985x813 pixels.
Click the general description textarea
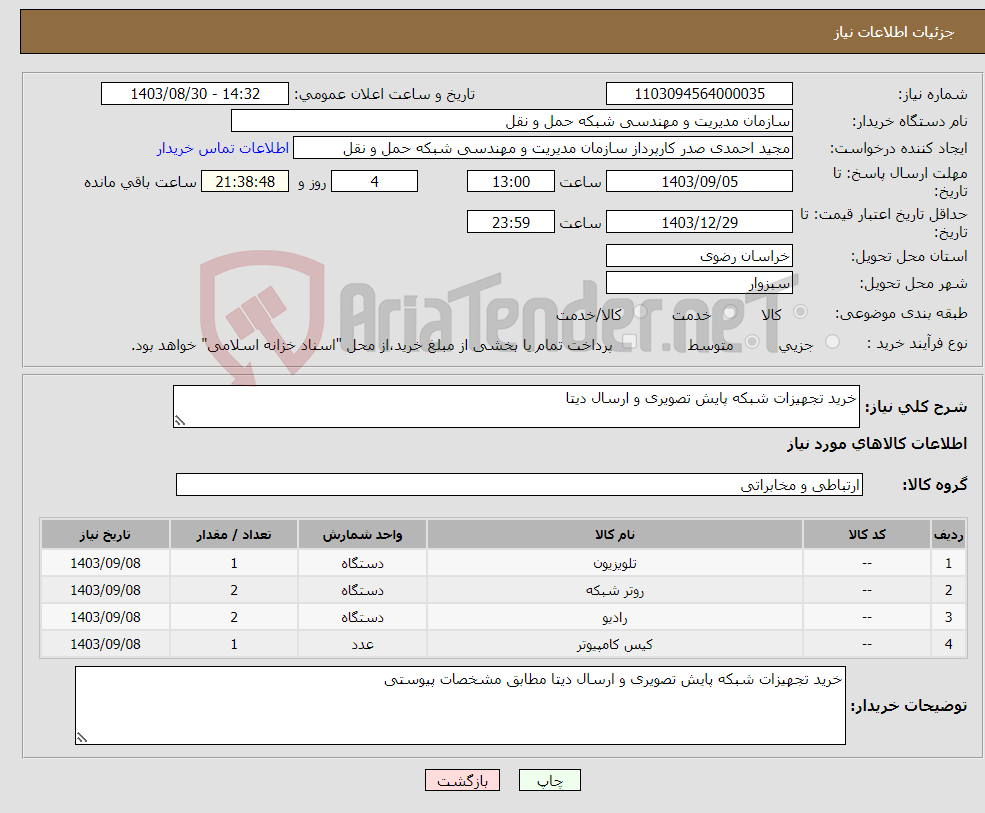coord(516,406)
